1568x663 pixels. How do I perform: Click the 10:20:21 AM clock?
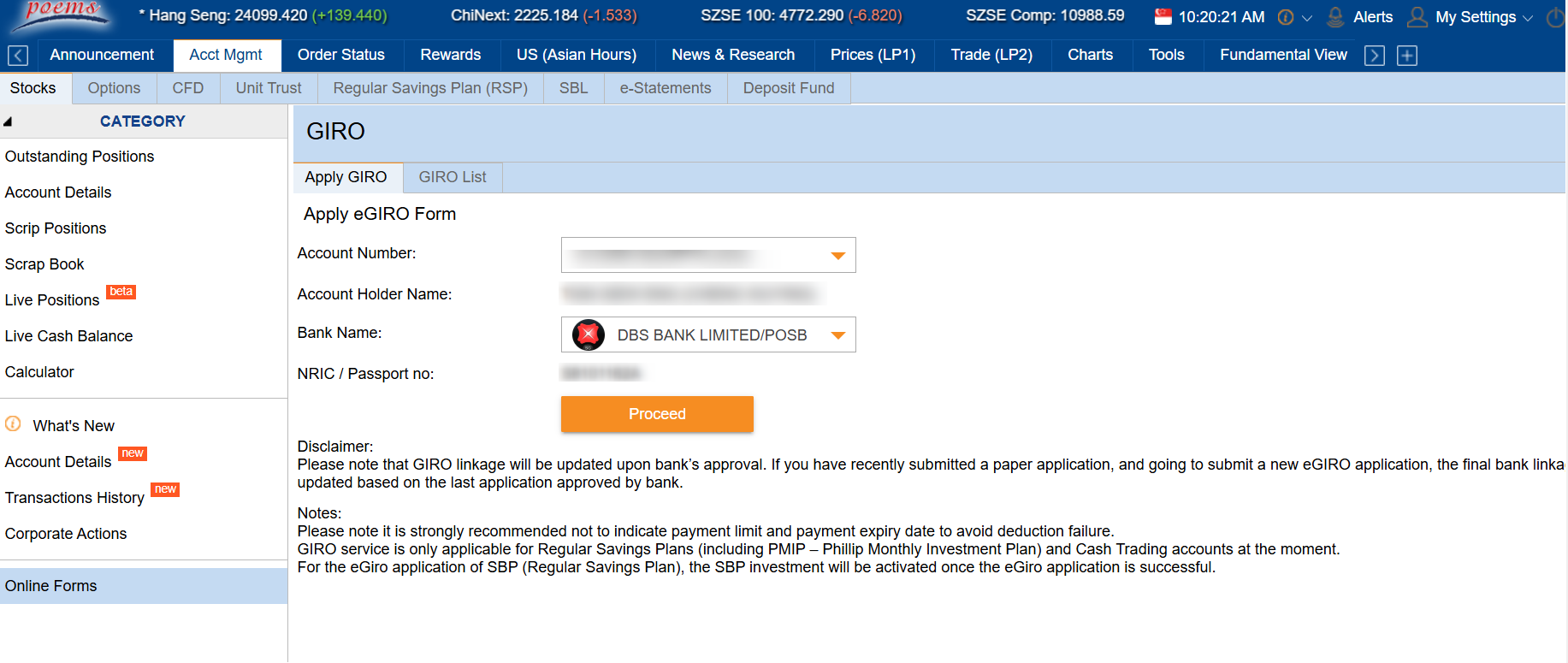[1222, 17]
